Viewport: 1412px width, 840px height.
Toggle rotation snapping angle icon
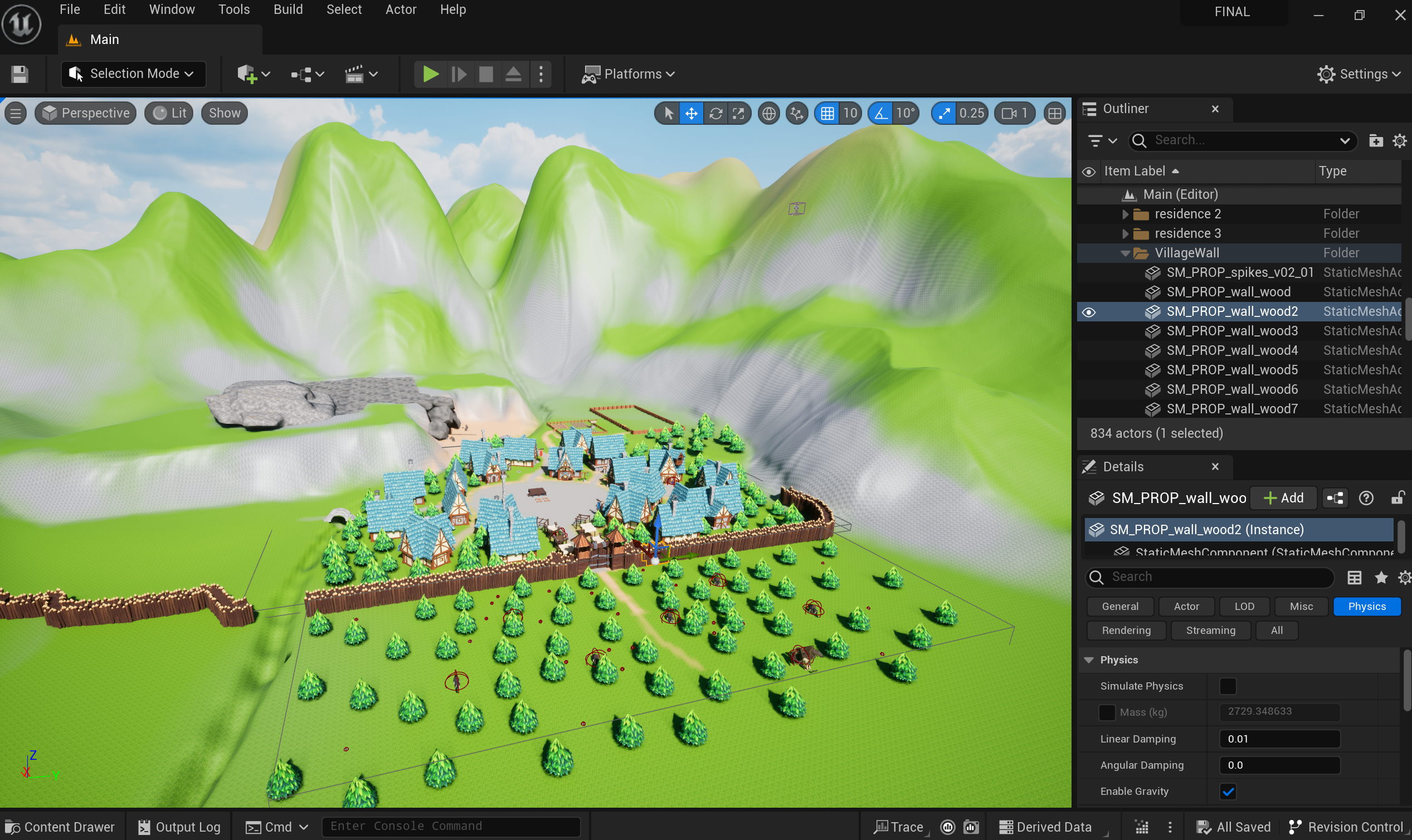880,113
